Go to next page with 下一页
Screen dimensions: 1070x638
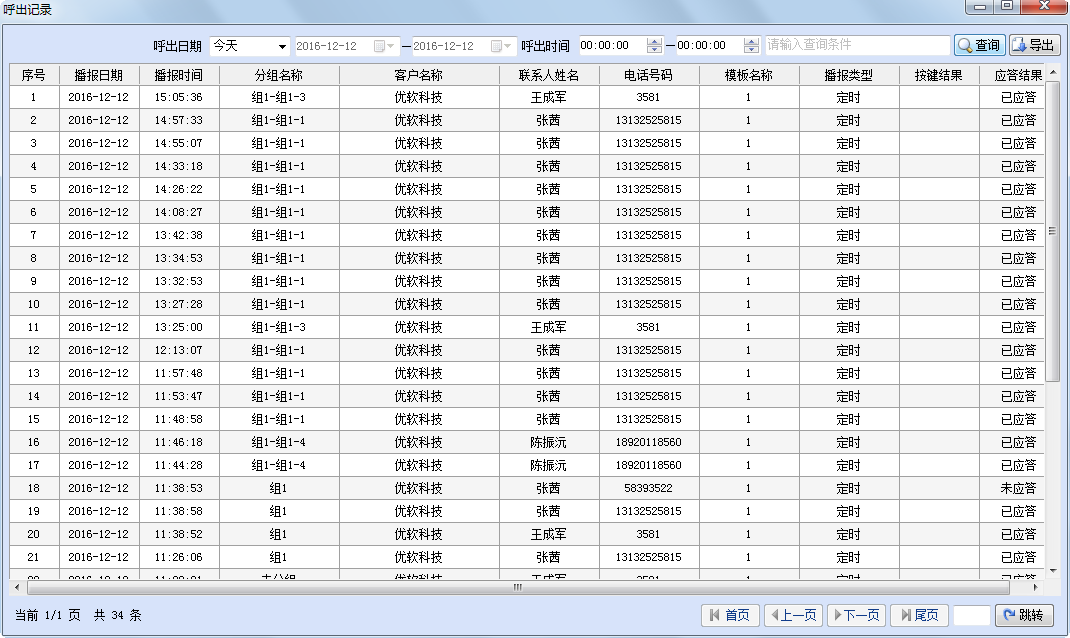point(856,615)
